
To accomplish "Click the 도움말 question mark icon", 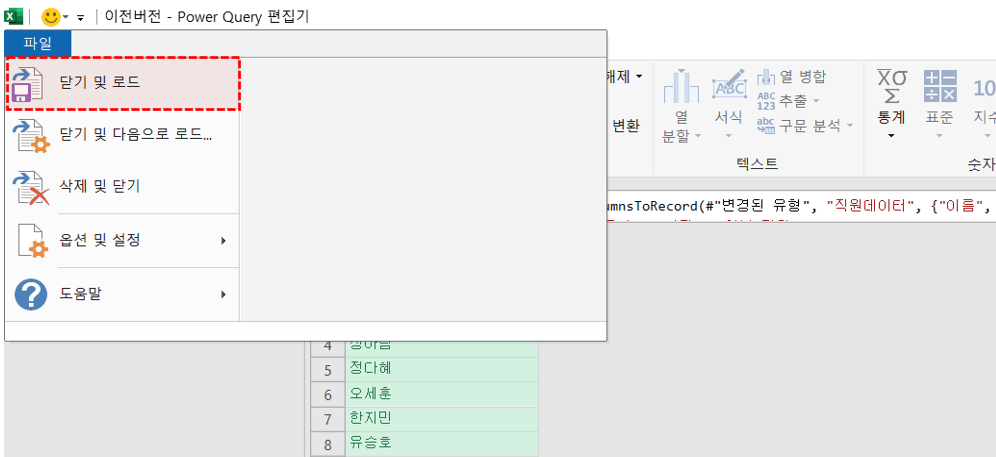I will click(x=30, y=294).
